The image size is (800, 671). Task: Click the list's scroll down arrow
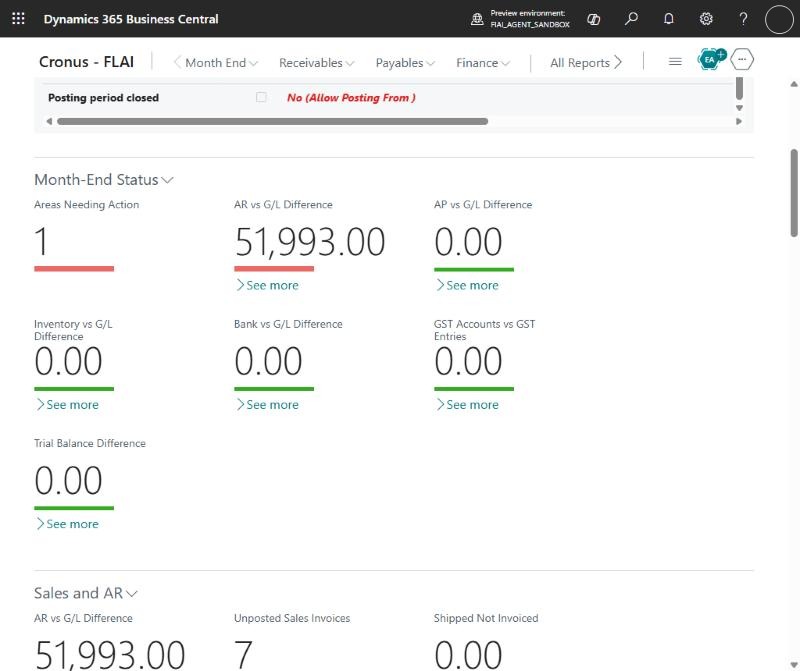tap(739, 108)
